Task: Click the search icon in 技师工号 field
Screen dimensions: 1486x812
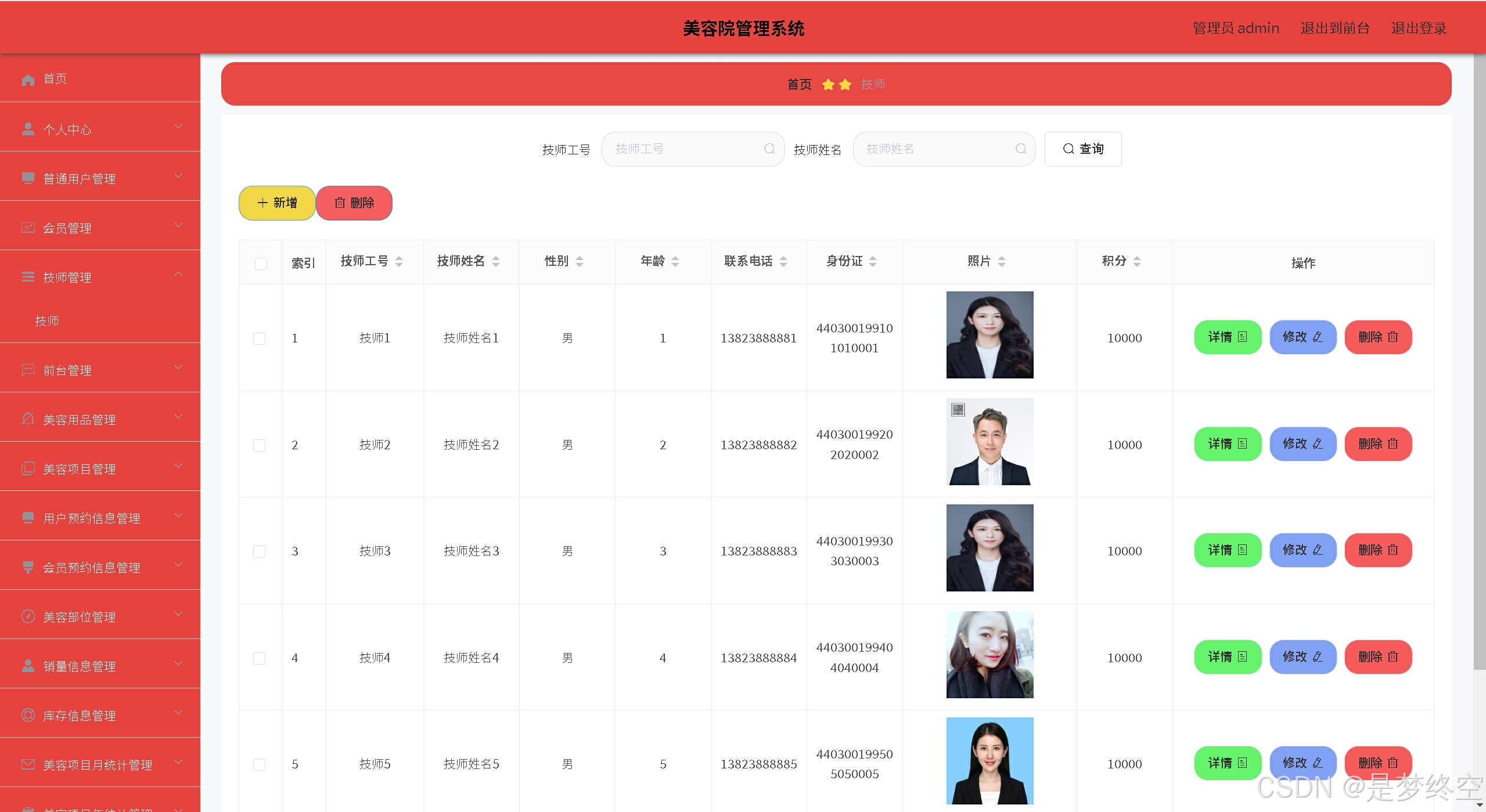Action: pos(769,149)
